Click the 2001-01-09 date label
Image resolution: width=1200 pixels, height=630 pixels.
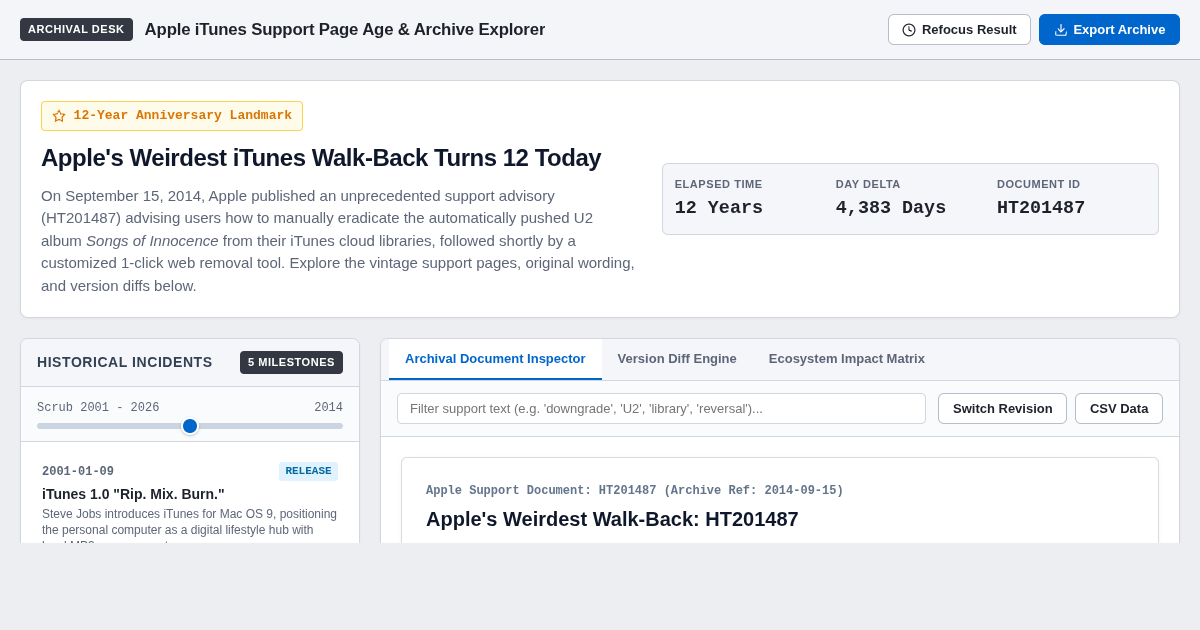pyautogui.click(x=78, y=472)
